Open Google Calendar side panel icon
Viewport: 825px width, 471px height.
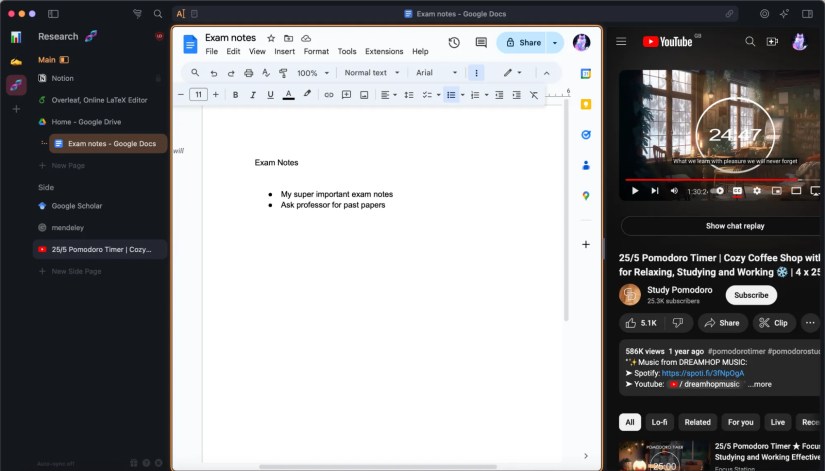point(586,74)
